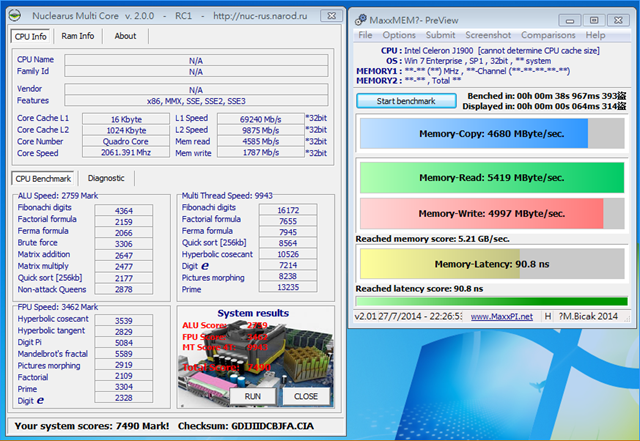The image size is (640, 441).
Task: Click the Vendor field
Action: coord(196,89)
